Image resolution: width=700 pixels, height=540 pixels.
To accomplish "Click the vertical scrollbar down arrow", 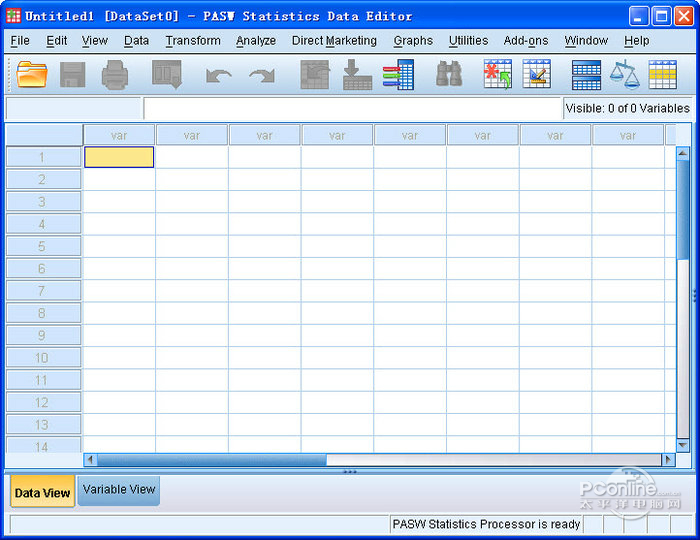I will click(x=683, y=445).
